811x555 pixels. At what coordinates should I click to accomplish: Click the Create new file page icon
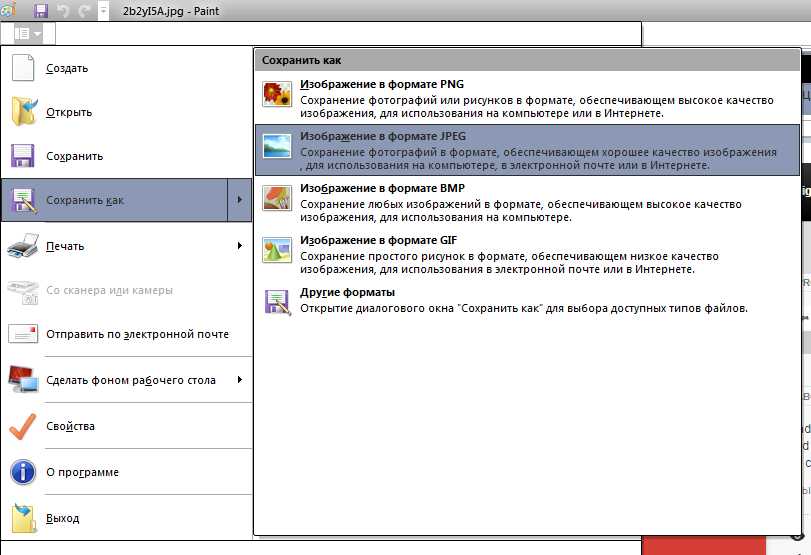[x=23, y=68]
